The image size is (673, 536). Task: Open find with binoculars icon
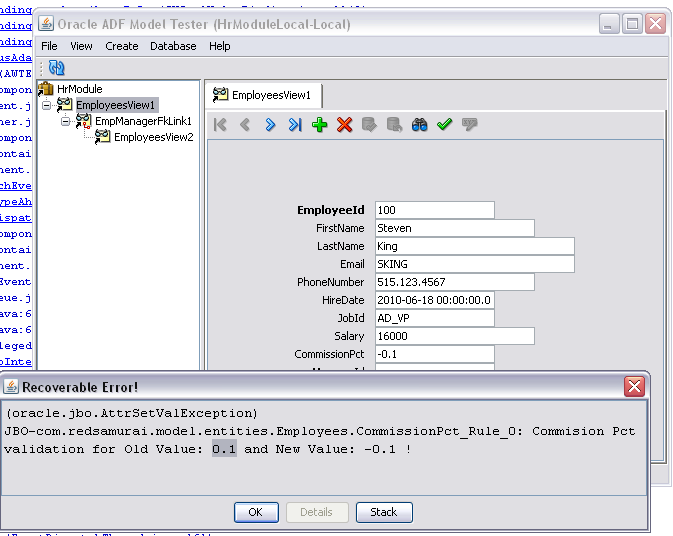419,125
